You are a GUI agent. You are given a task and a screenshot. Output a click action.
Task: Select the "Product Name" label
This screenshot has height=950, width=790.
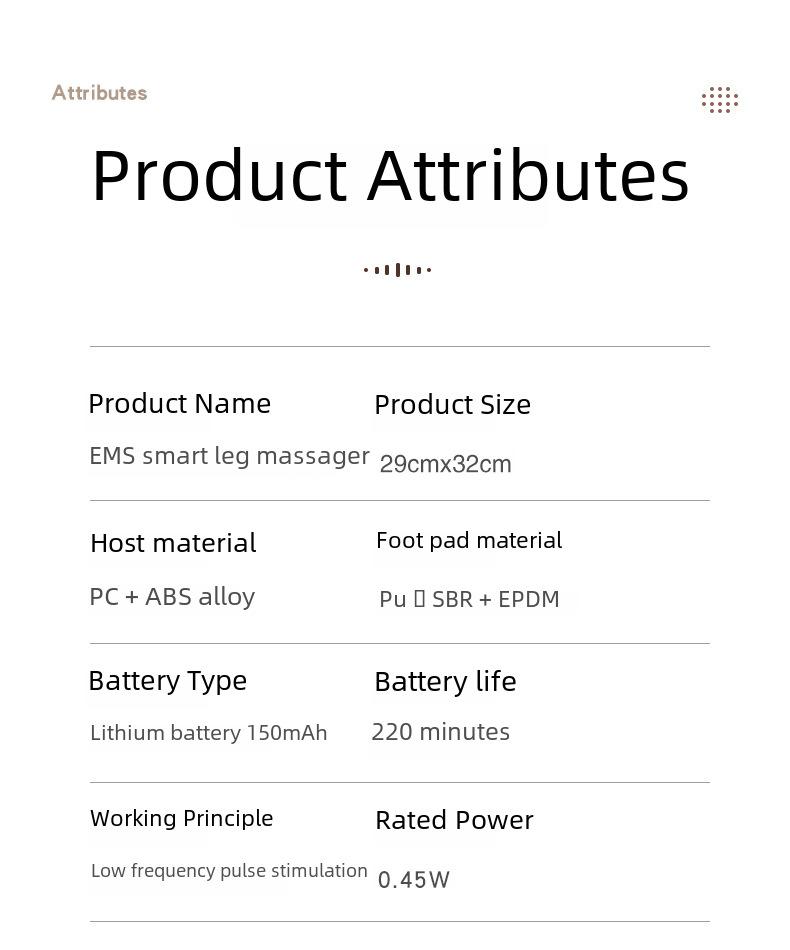pyautogui.click(x=179, y=404)
